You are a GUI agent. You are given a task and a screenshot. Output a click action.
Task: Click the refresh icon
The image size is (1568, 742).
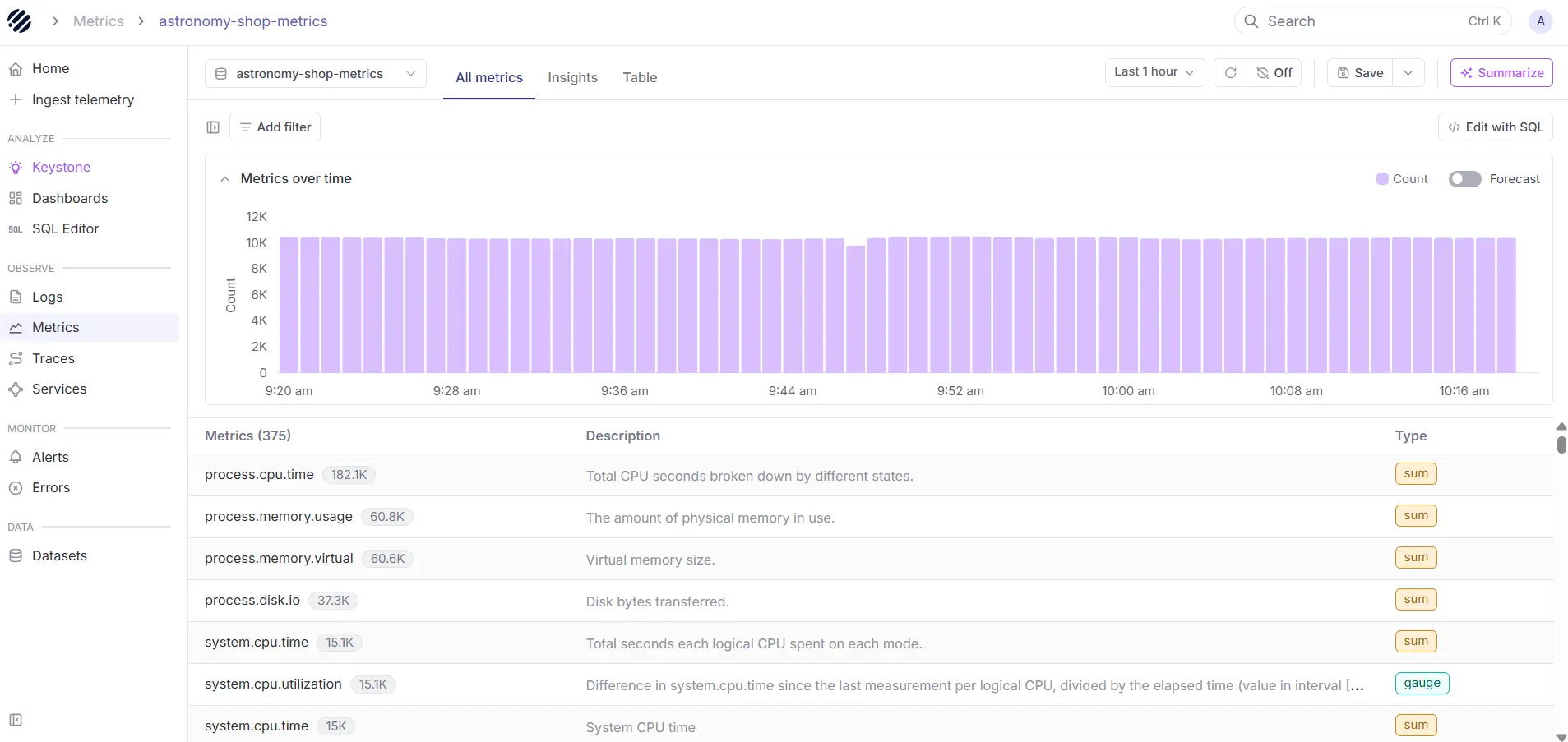pos(1230,73)
